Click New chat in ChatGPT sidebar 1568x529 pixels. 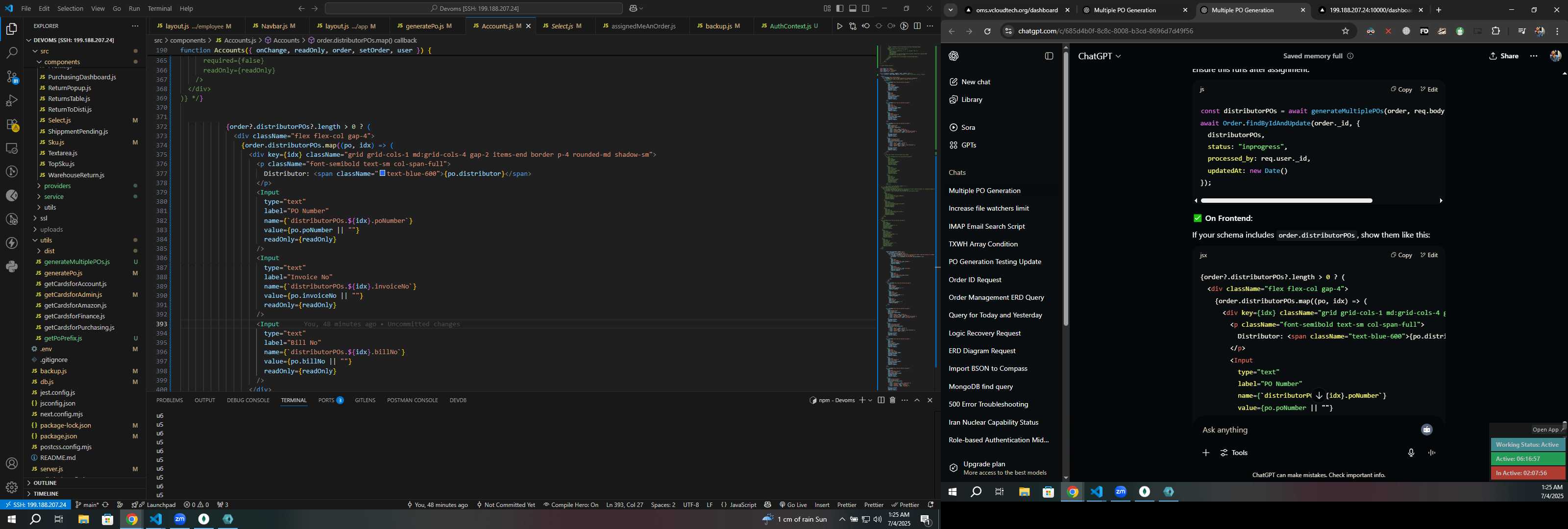976,82
